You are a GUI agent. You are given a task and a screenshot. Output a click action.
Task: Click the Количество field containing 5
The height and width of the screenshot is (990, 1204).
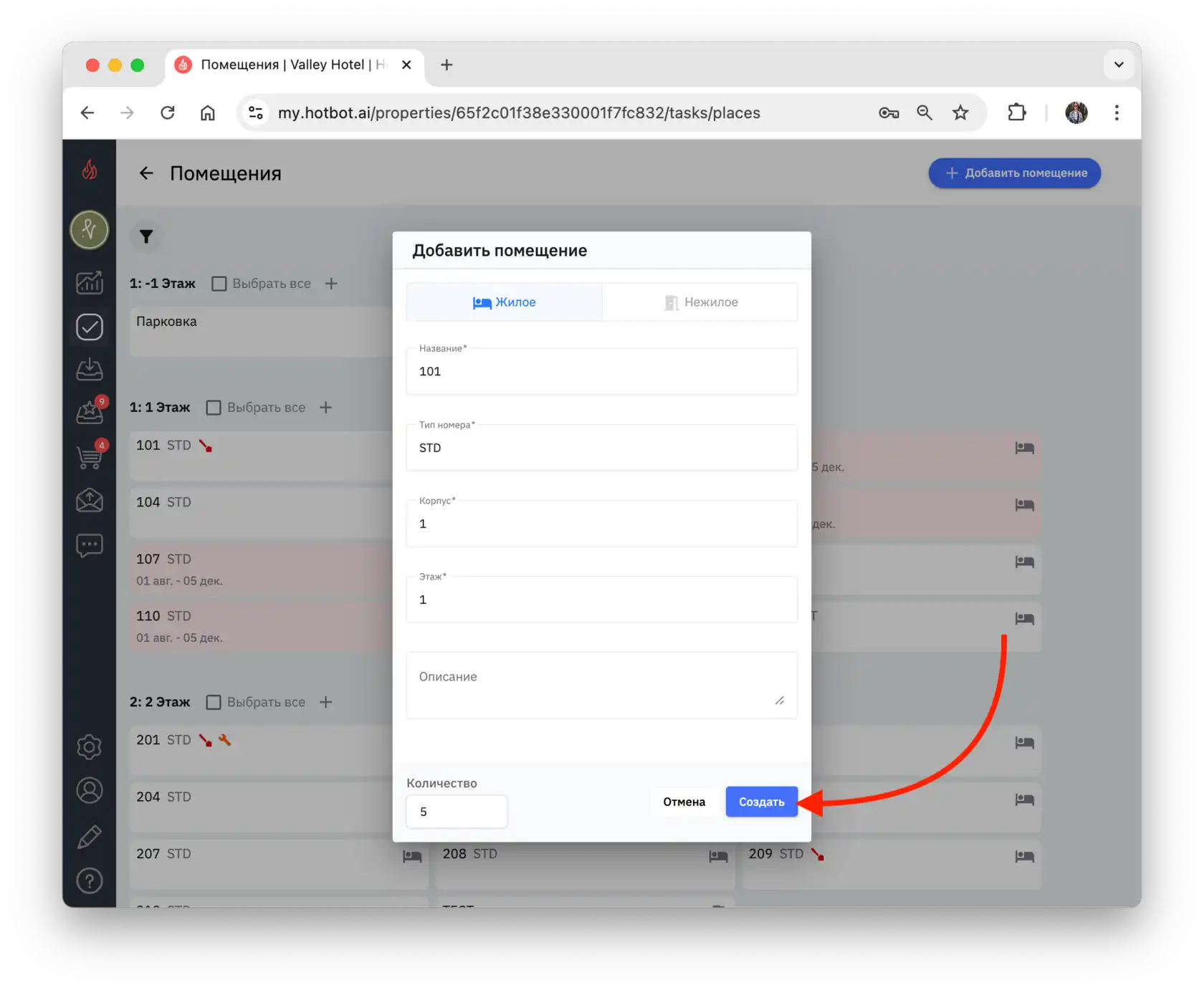457,812
